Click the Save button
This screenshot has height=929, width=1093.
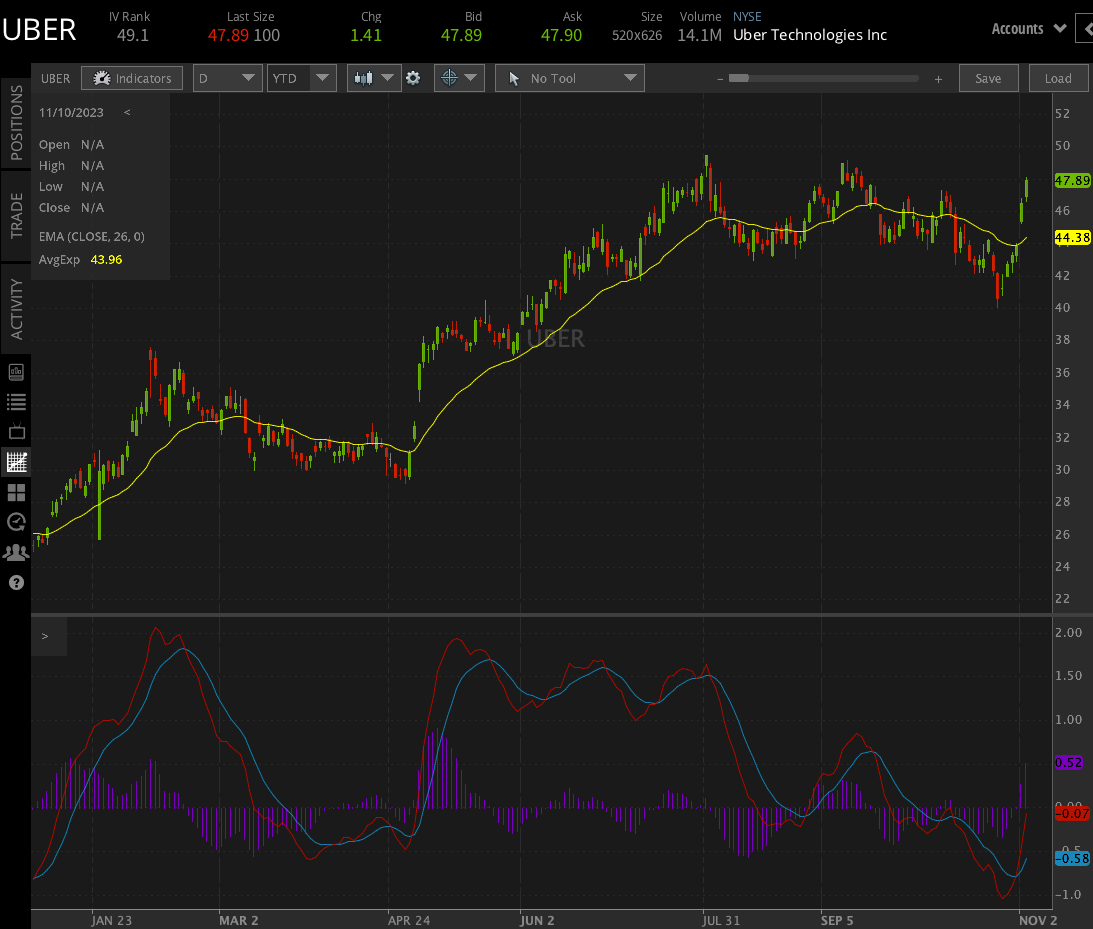coord(988,78)
